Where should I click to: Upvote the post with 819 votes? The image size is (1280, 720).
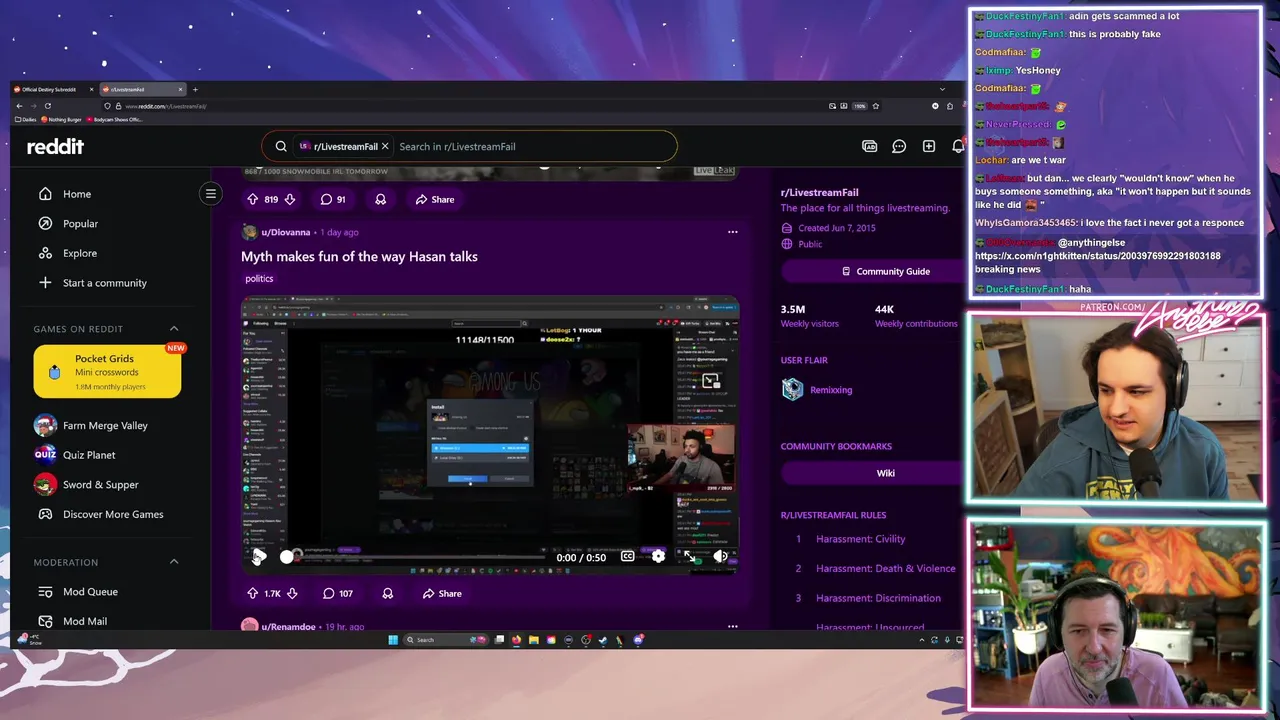[252, 199]
